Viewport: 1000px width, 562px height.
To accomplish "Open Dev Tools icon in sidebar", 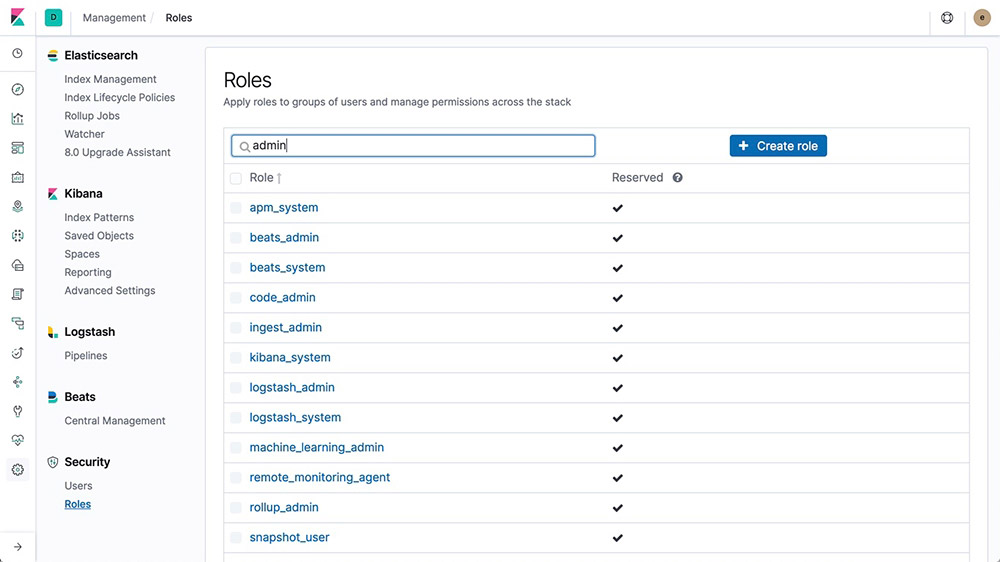I will pyautogui.click(x=18, y=411).
